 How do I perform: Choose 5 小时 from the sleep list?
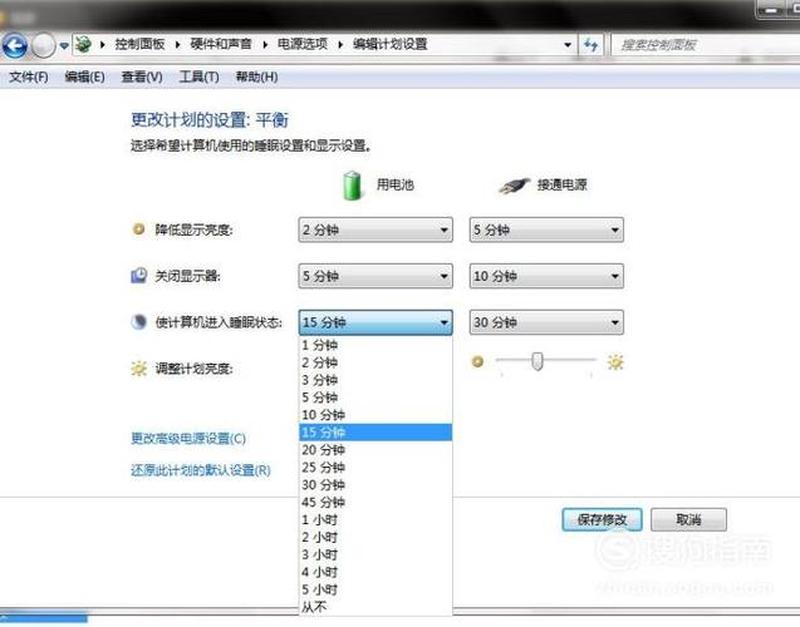pyautogui.click(x=376, y=590)
